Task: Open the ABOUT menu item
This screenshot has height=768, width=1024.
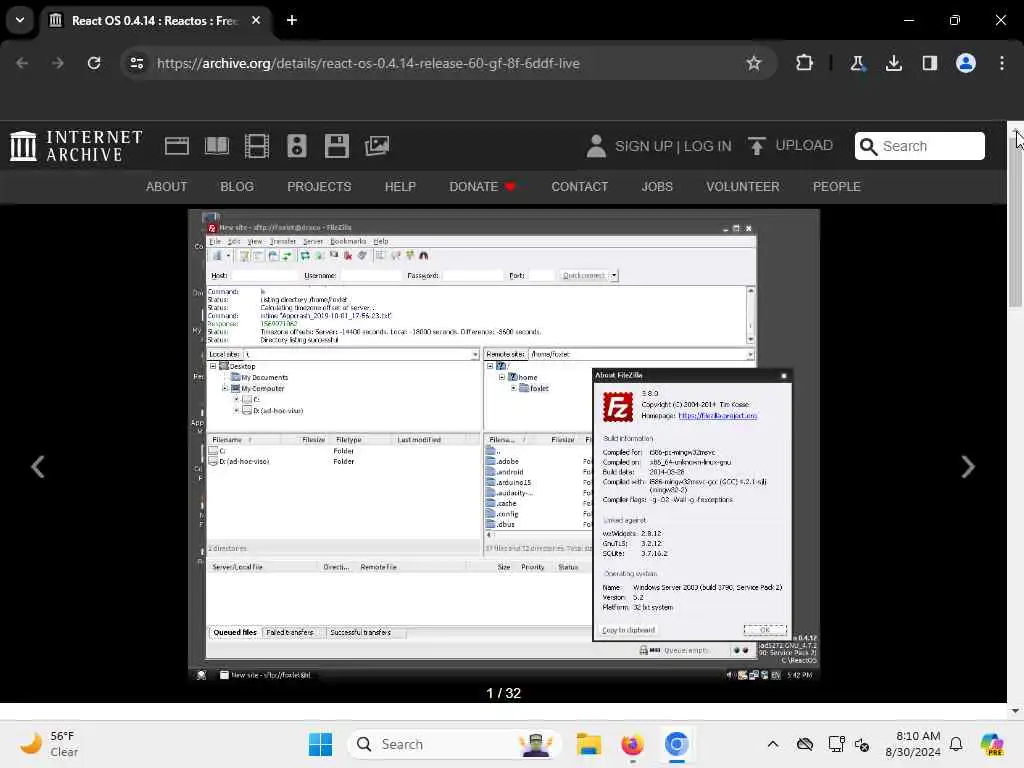Action: click(167, 187)
